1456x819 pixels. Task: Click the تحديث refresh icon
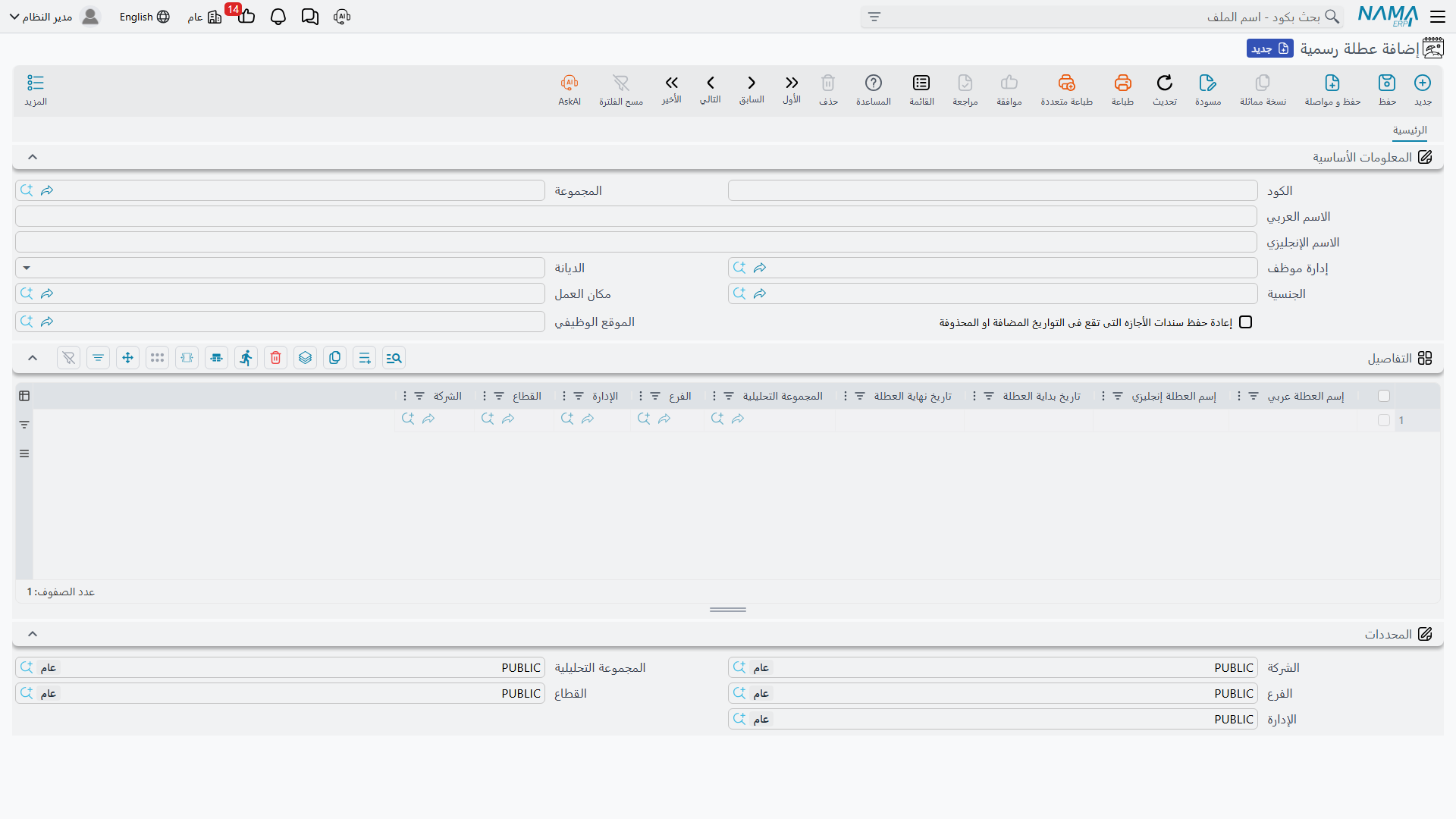(1164, 83)
